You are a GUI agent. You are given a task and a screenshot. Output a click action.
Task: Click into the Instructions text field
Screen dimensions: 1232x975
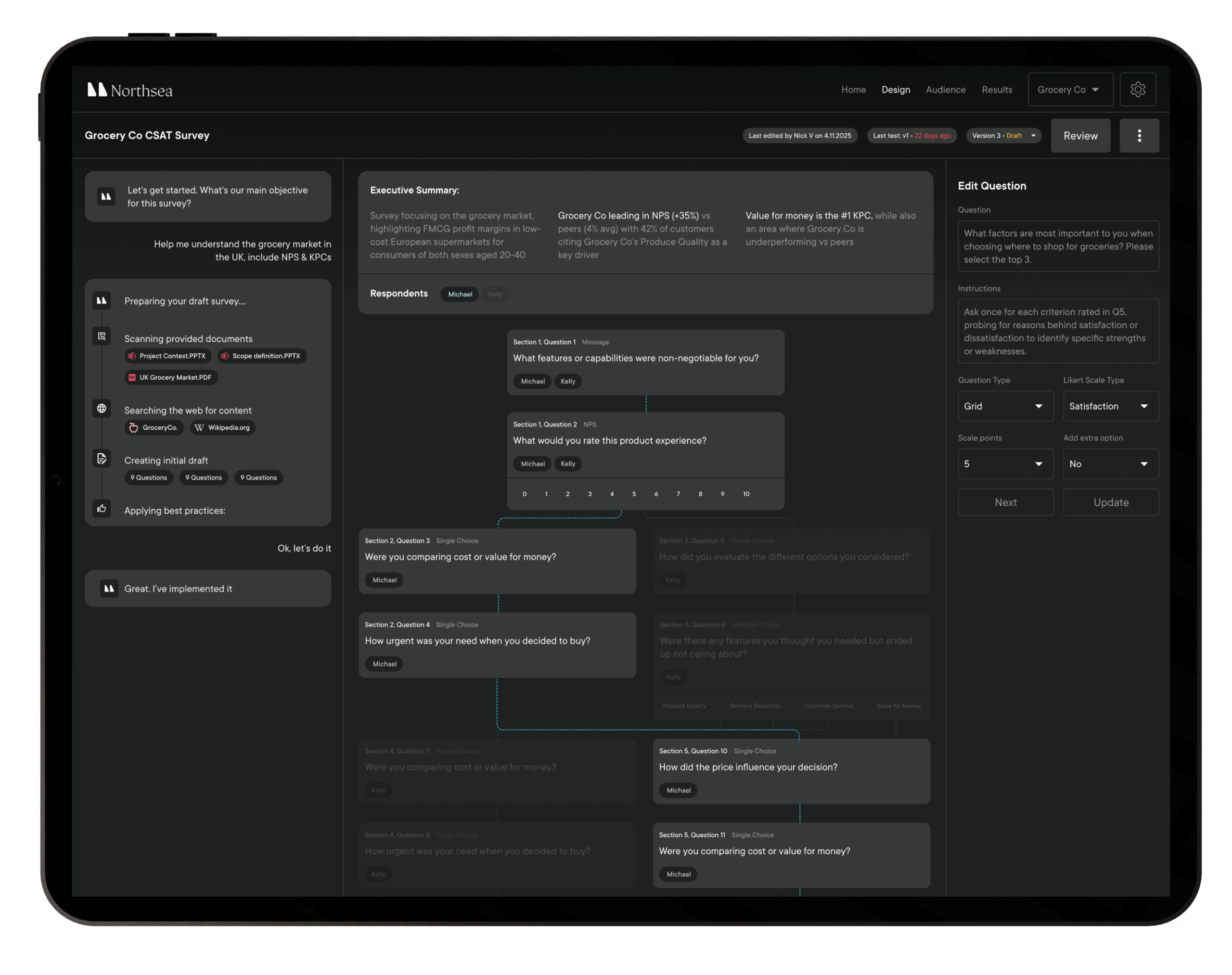click(x=1058, y=332)
